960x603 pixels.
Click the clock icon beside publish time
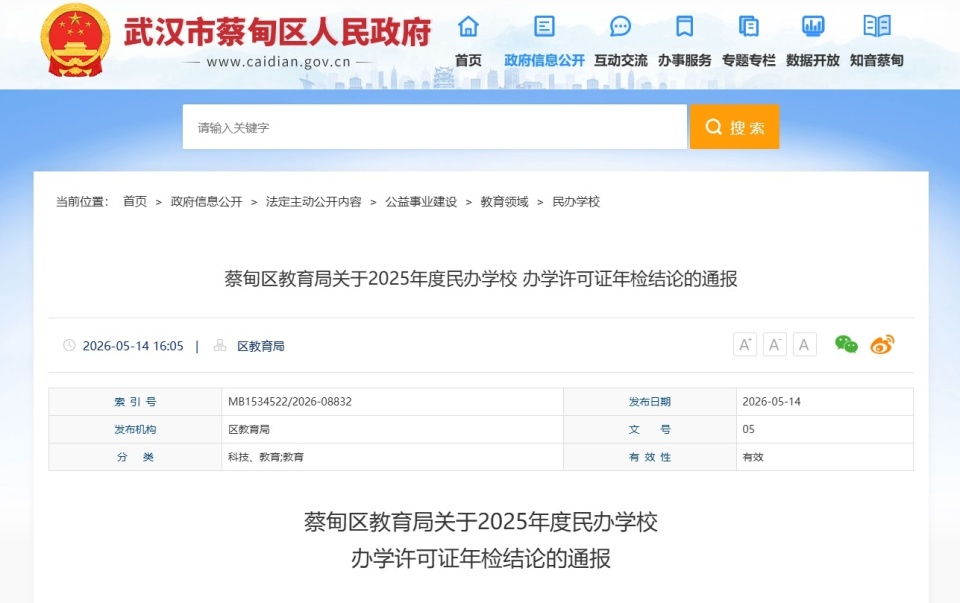coord(69,345)
